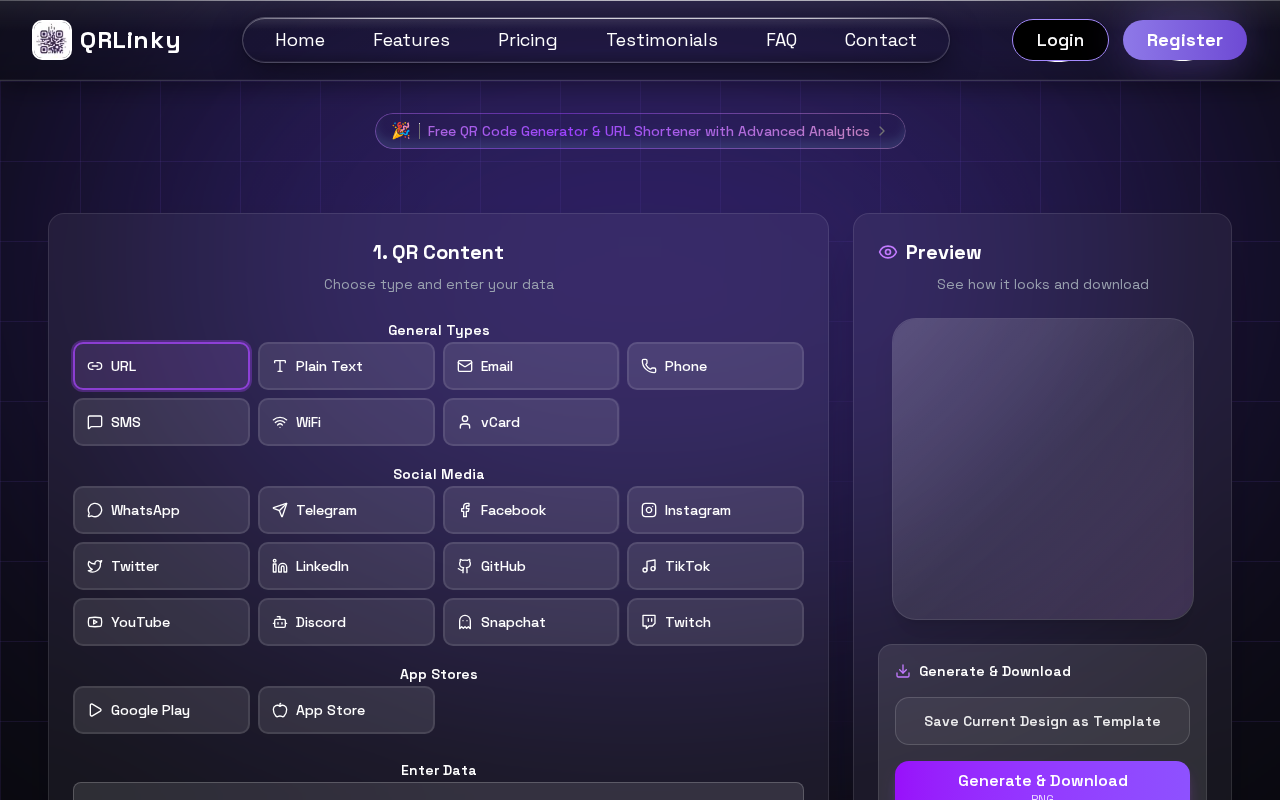Click the Login button
This screenshot has width=1280, height=800.
tap(1060, 40)
